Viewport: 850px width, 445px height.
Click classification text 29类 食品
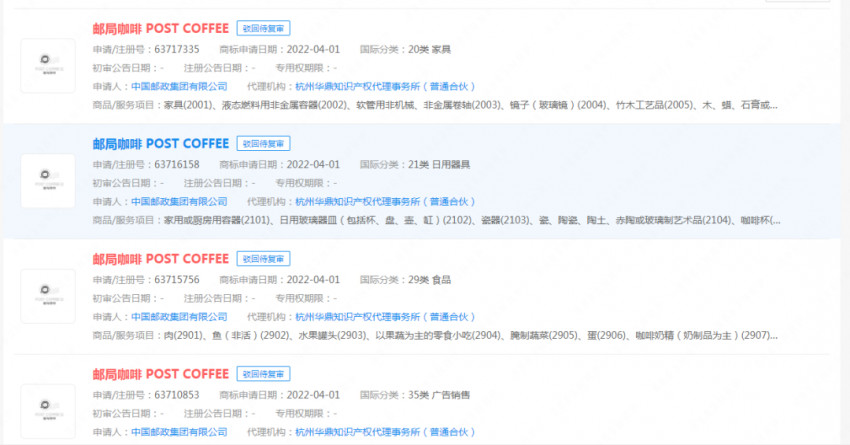(x=429, y=280)
